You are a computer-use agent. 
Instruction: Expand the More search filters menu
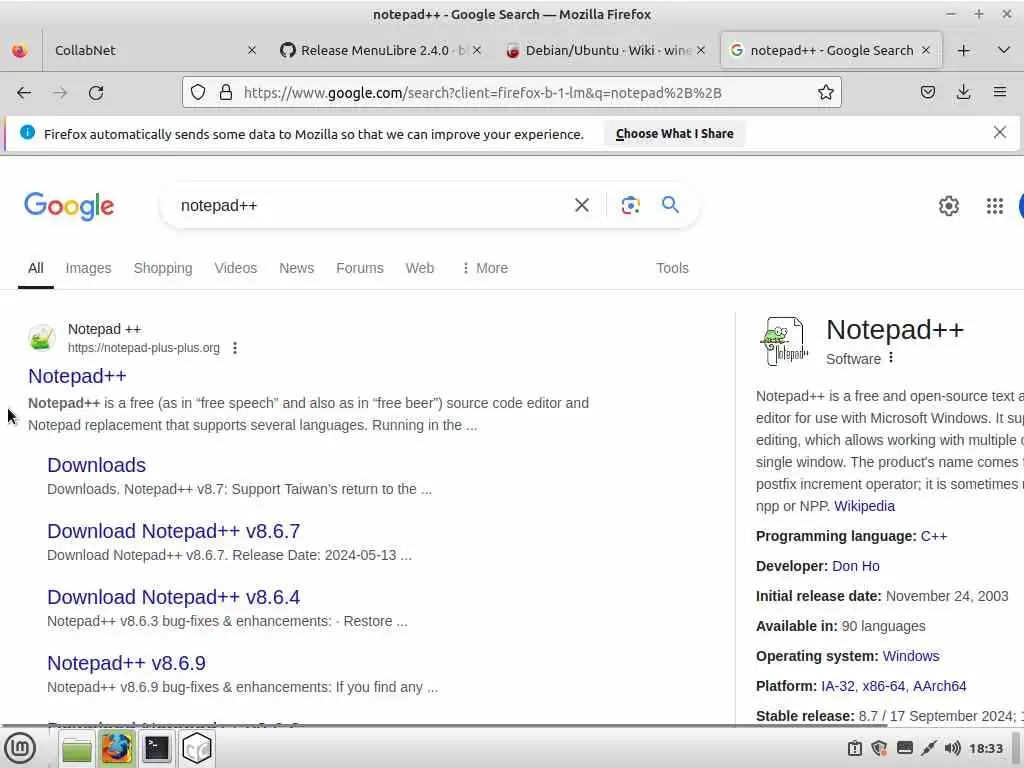[485, 268]
